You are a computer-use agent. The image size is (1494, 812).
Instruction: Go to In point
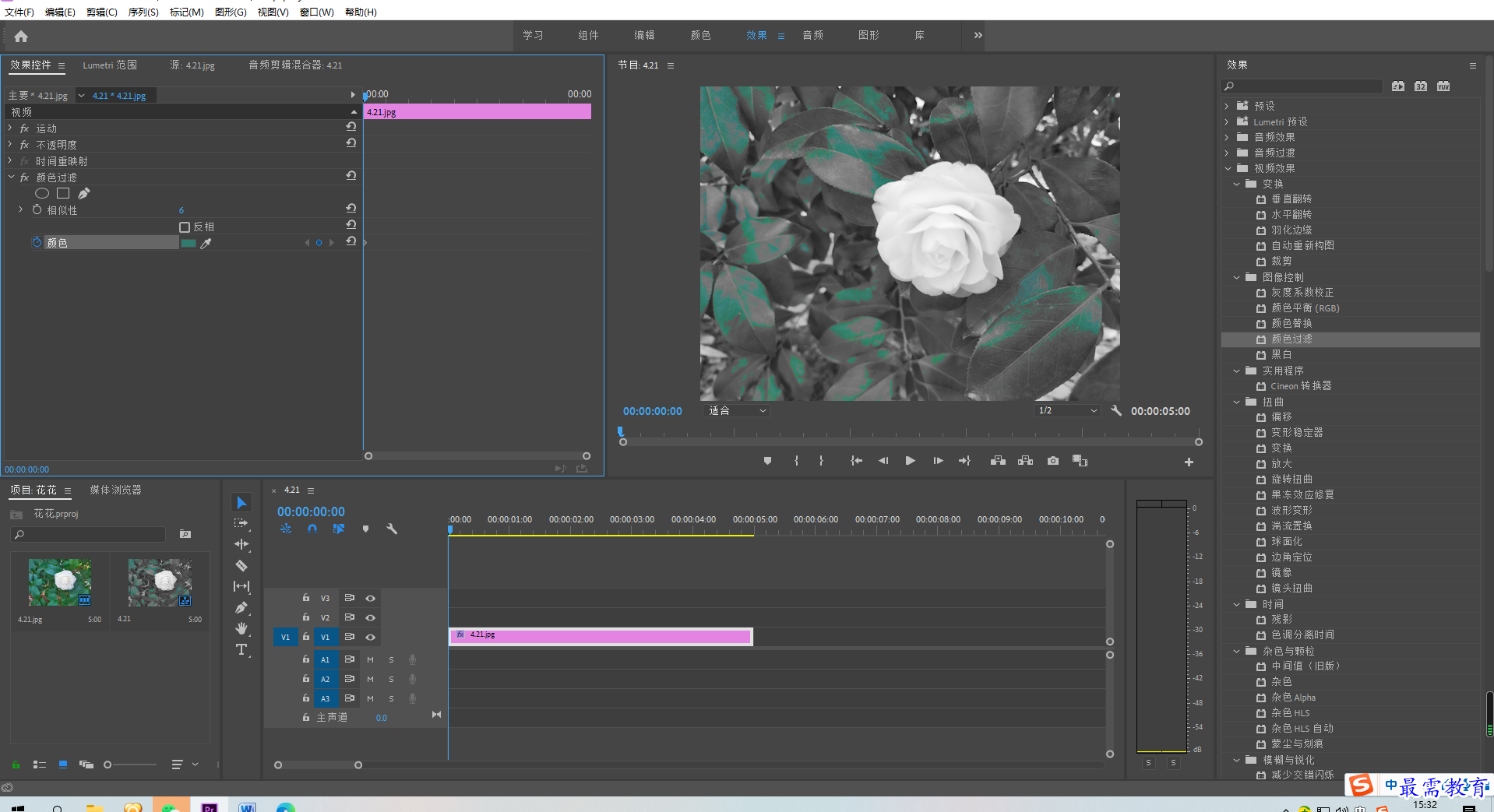coord(856,461)
